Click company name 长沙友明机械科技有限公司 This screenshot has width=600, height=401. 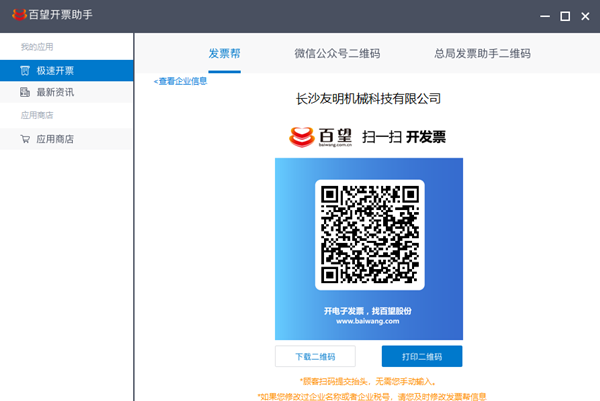coord(368,99)
